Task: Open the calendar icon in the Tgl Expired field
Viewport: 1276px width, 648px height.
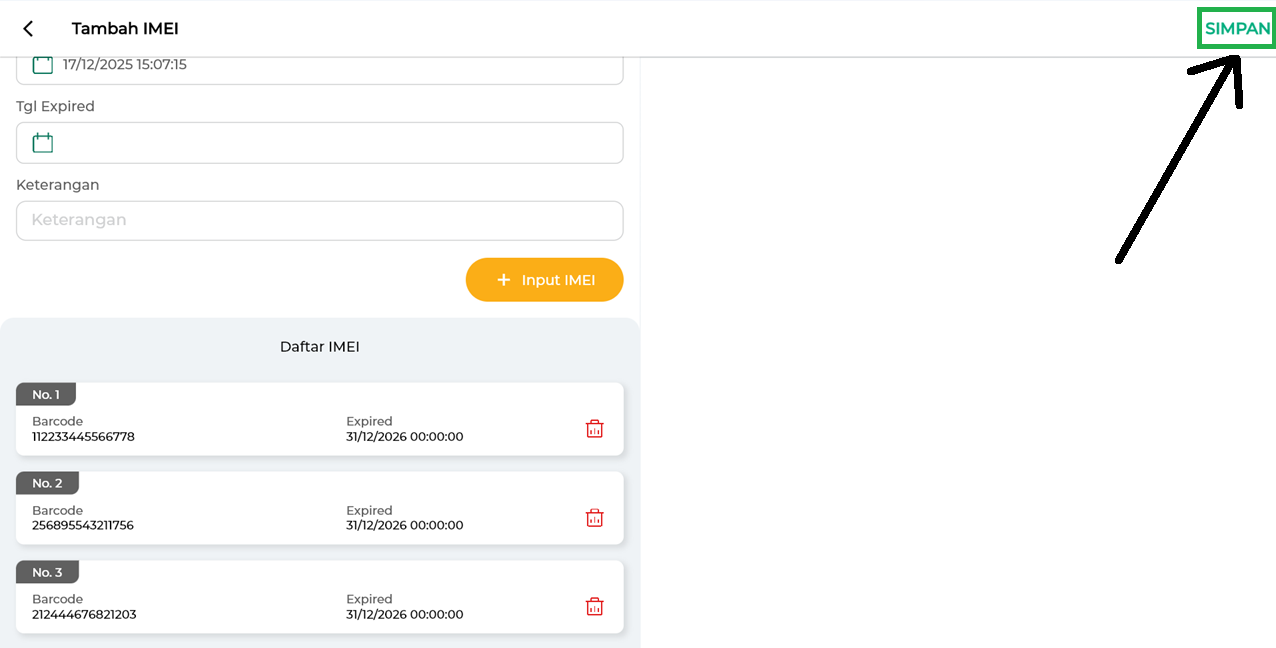Action: [x=42, y=143]
